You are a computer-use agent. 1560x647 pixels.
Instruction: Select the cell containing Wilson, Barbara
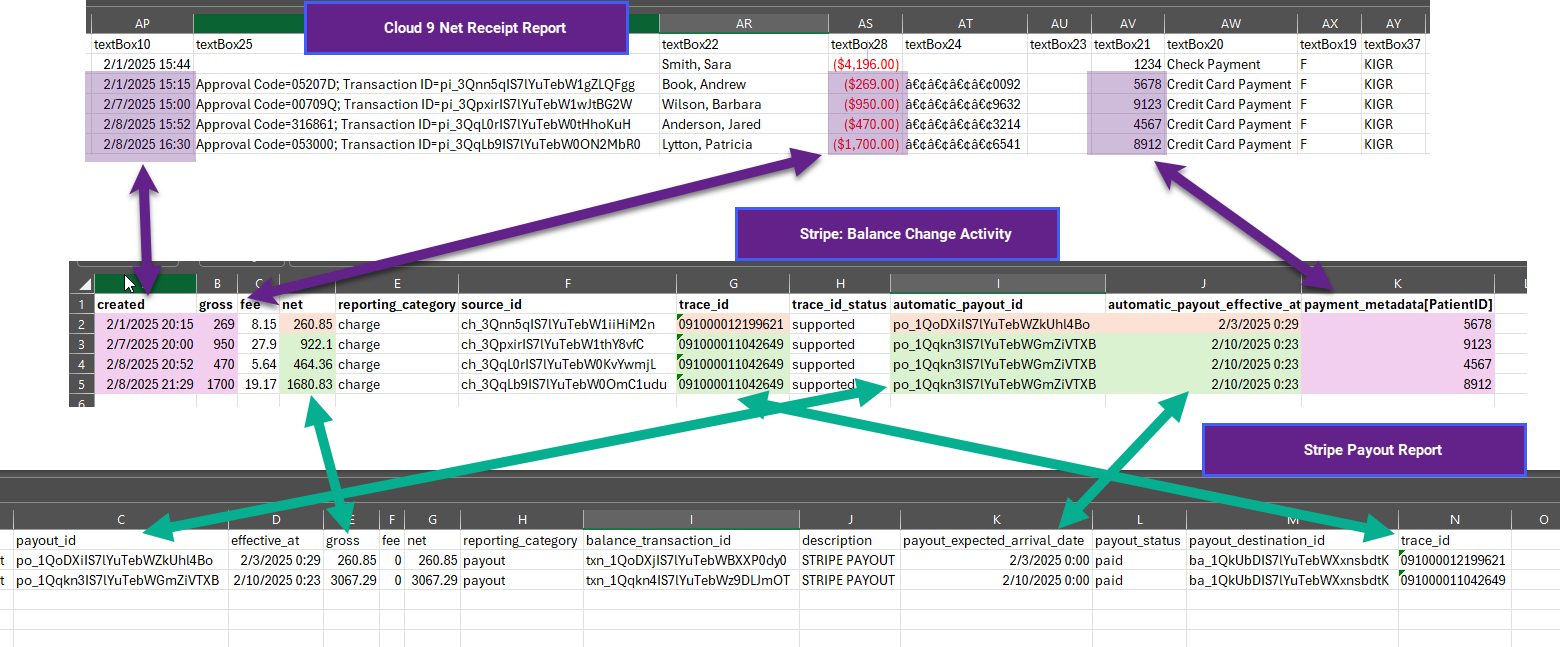[x=743, y=104]
